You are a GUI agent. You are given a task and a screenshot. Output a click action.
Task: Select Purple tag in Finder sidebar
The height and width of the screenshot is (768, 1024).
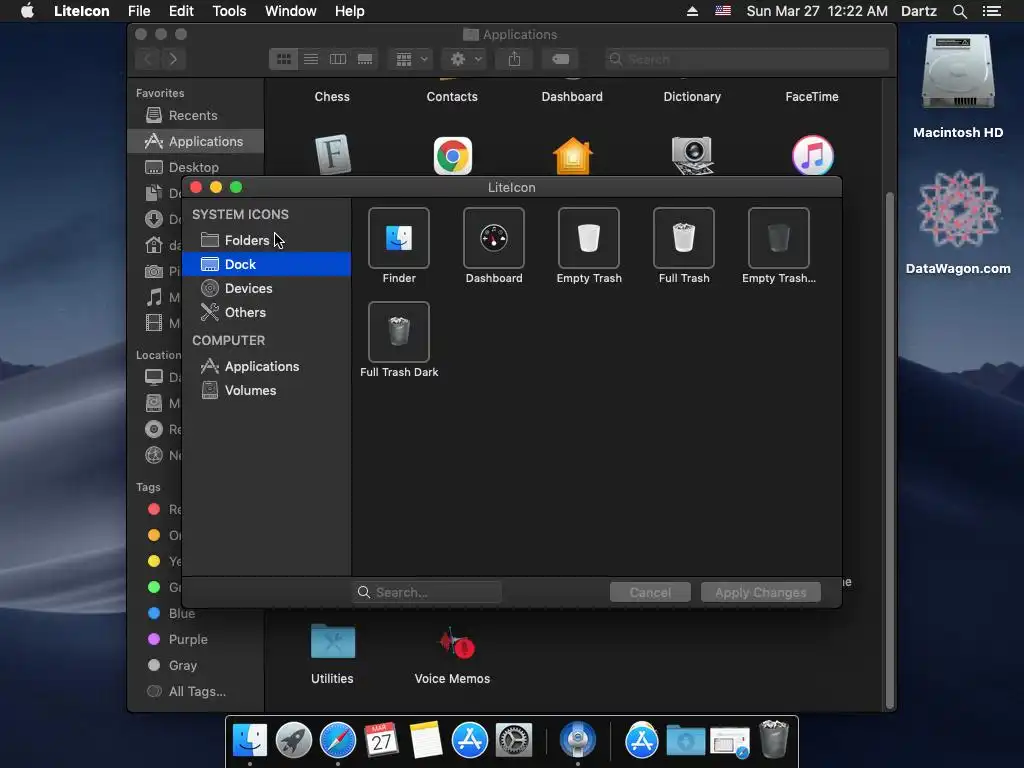[x=195, y=639]
